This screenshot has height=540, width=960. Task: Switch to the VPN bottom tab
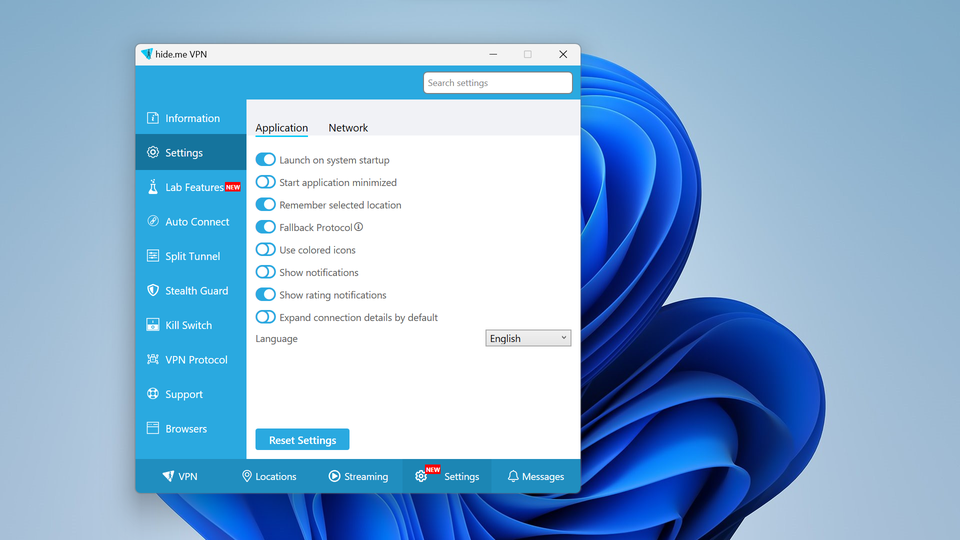(x=180, y=476)
